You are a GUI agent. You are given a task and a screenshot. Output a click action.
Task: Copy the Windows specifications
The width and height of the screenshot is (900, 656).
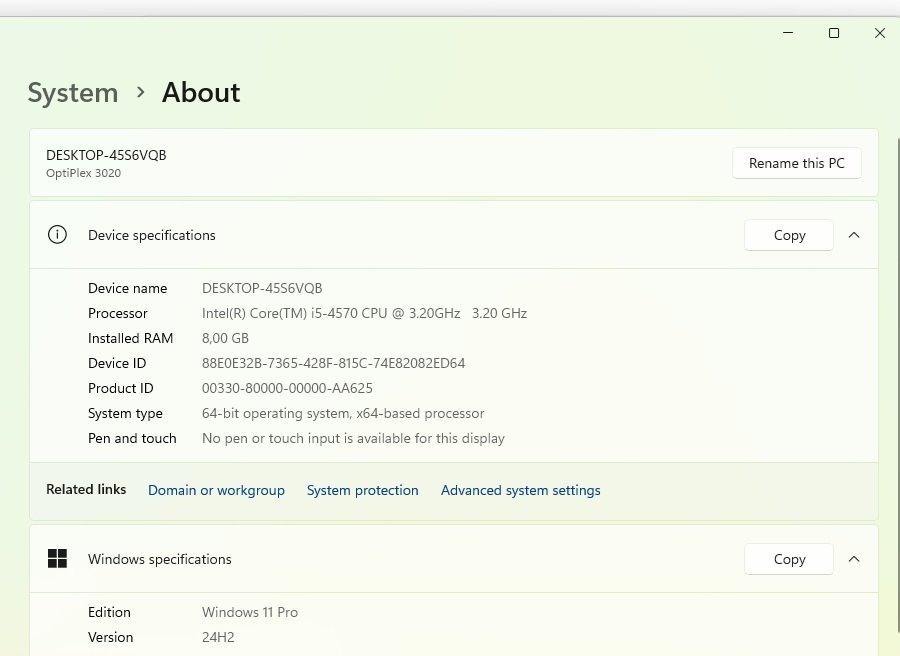pos(789,559)
